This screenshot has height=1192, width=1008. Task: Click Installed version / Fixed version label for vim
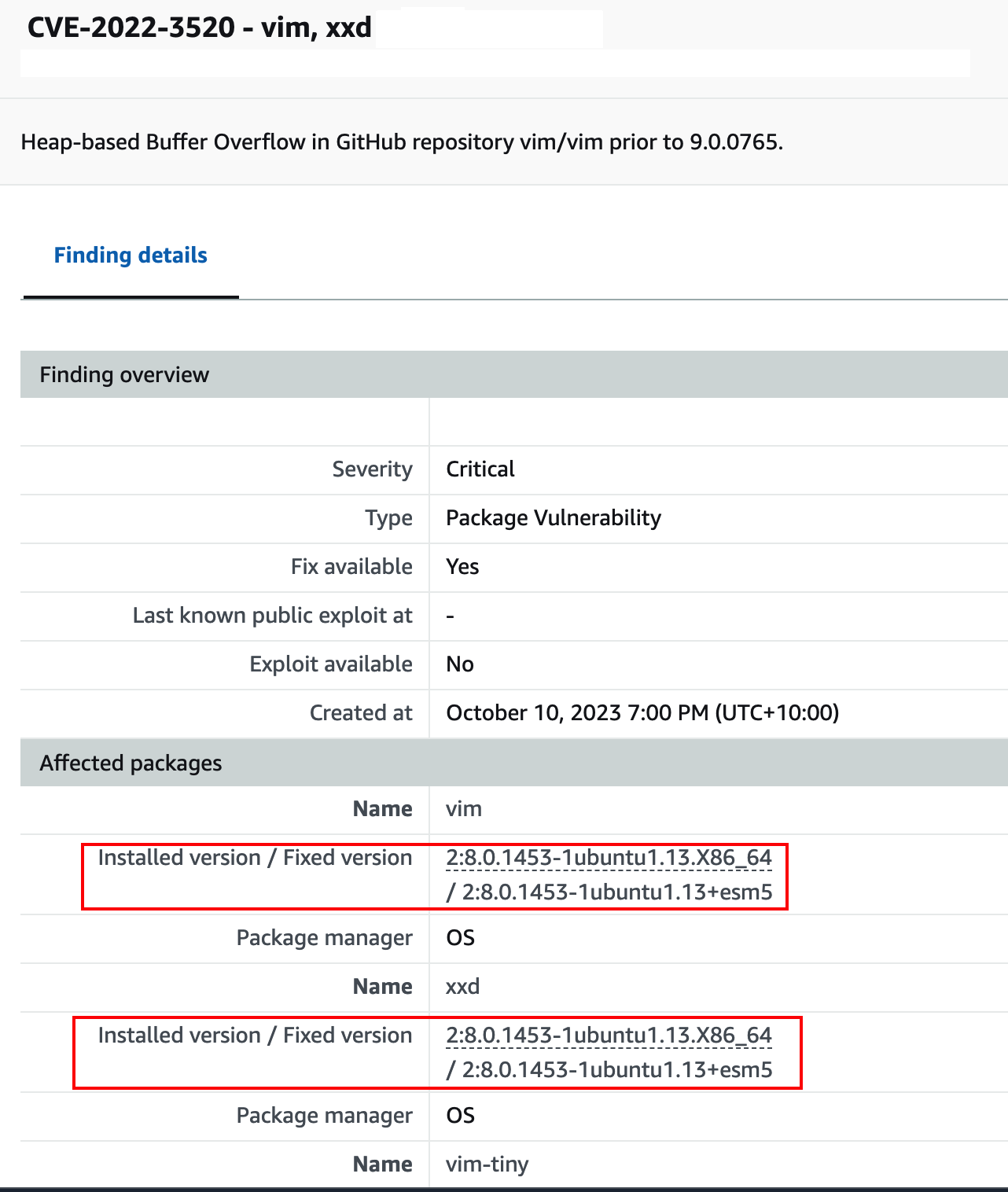(255, 857)
